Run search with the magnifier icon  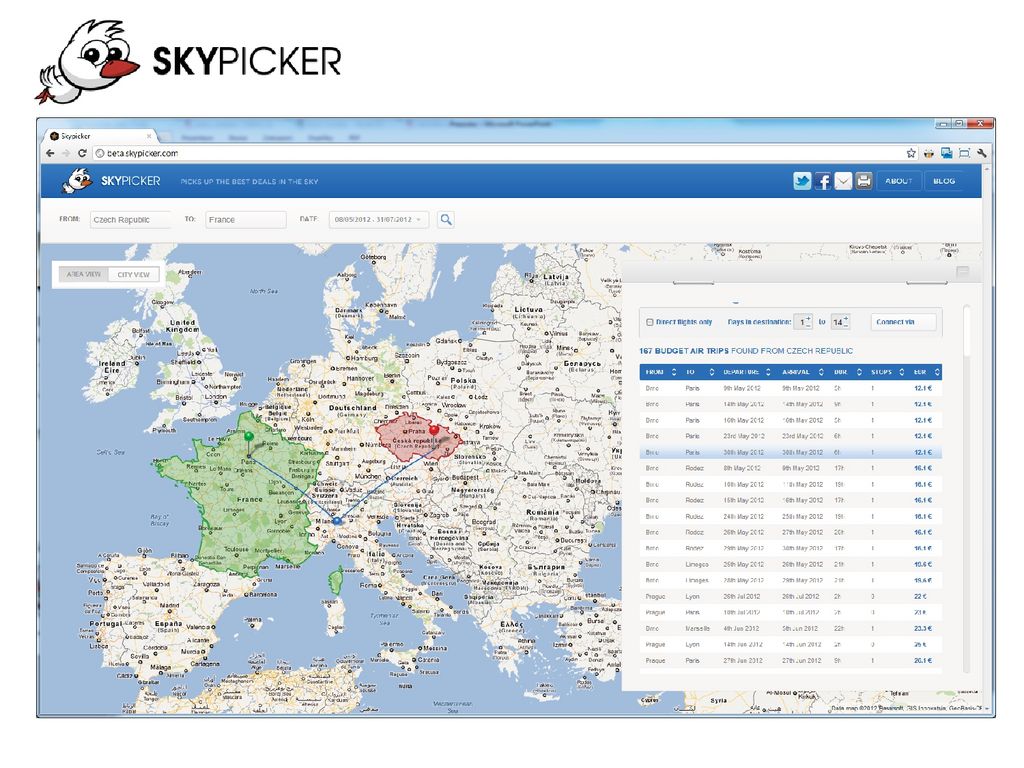(x=446, y=219)
